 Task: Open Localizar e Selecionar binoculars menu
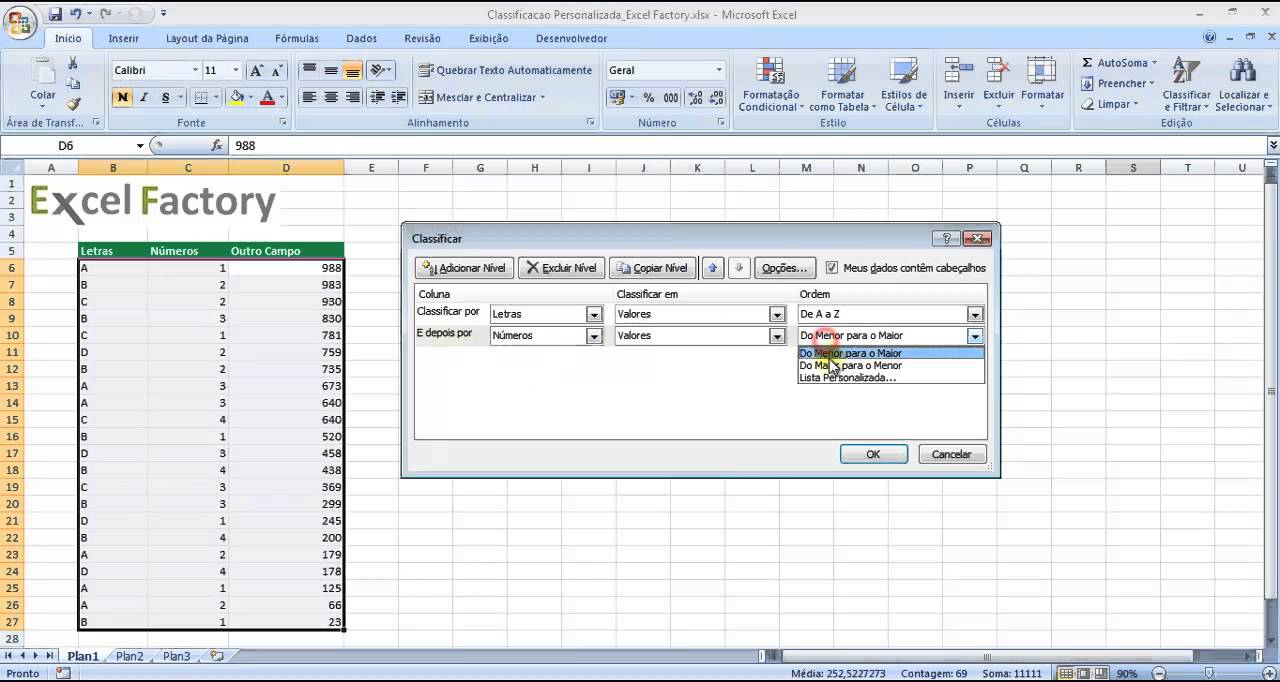pos(1243,85)
